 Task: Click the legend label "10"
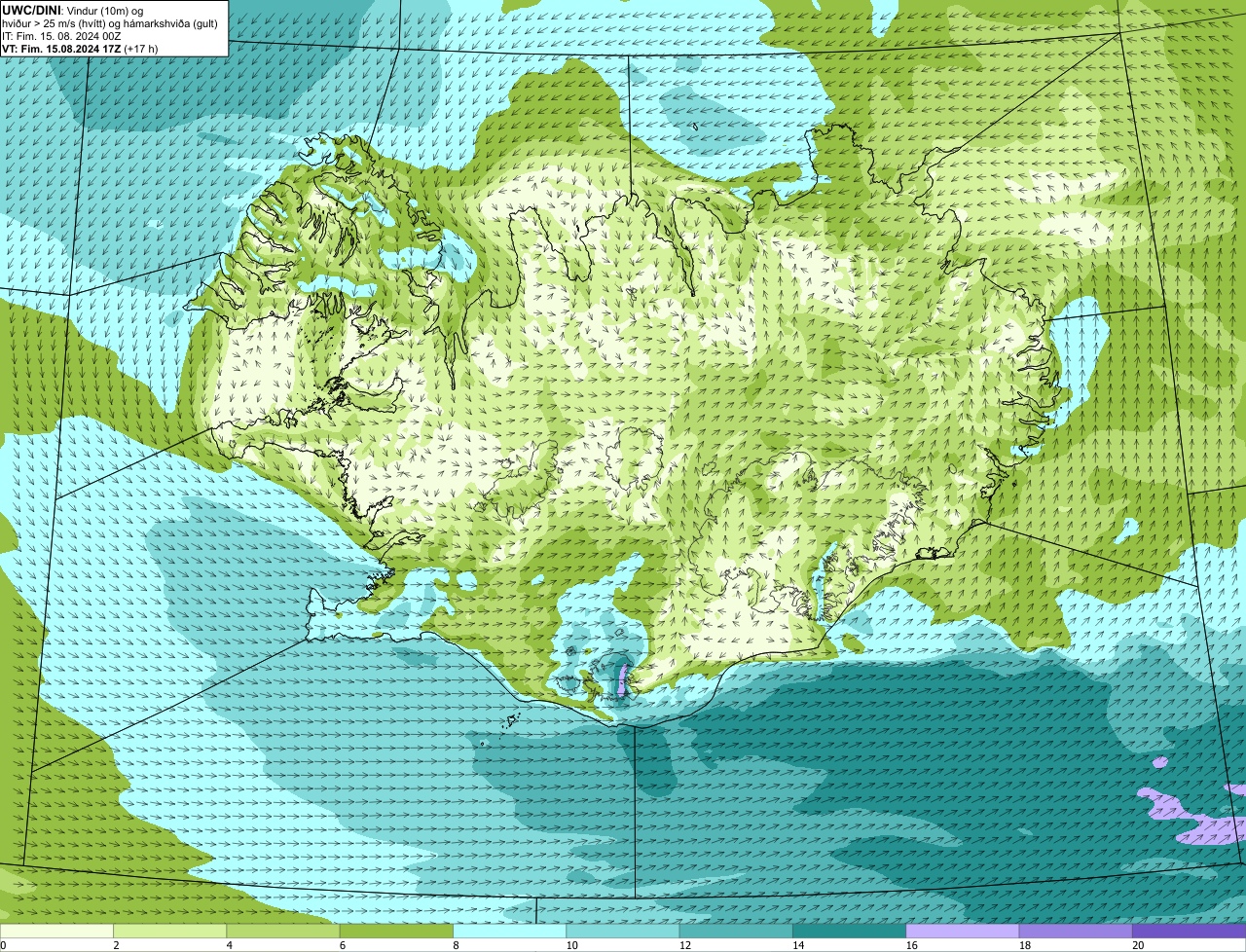[x=571, y=945]
